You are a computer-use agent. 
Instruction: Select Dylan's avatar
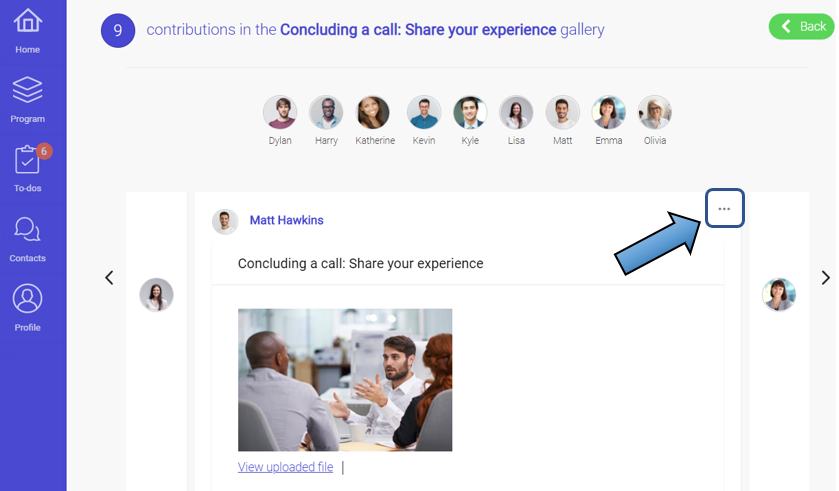pos(280,113)
